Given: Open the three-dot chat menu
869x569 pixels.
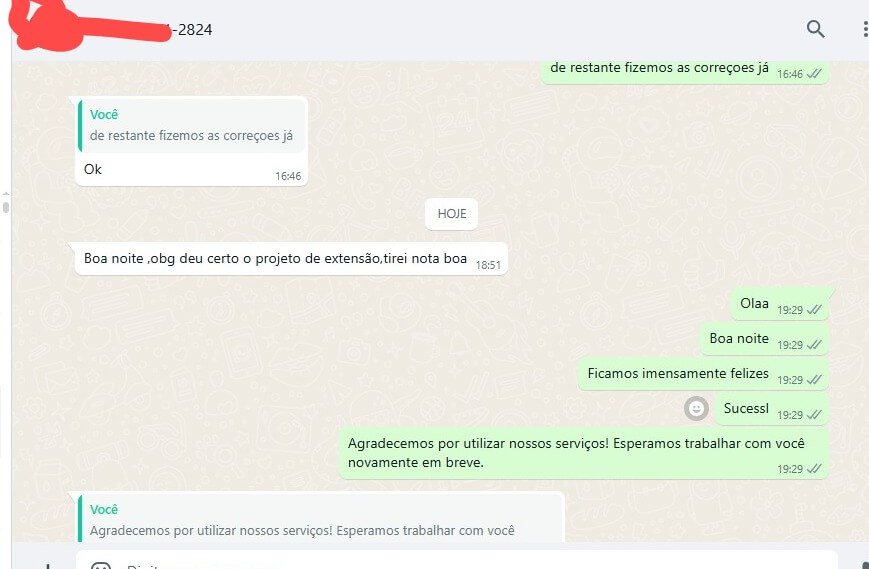Looking at the screenshot, I should [865, 29].
